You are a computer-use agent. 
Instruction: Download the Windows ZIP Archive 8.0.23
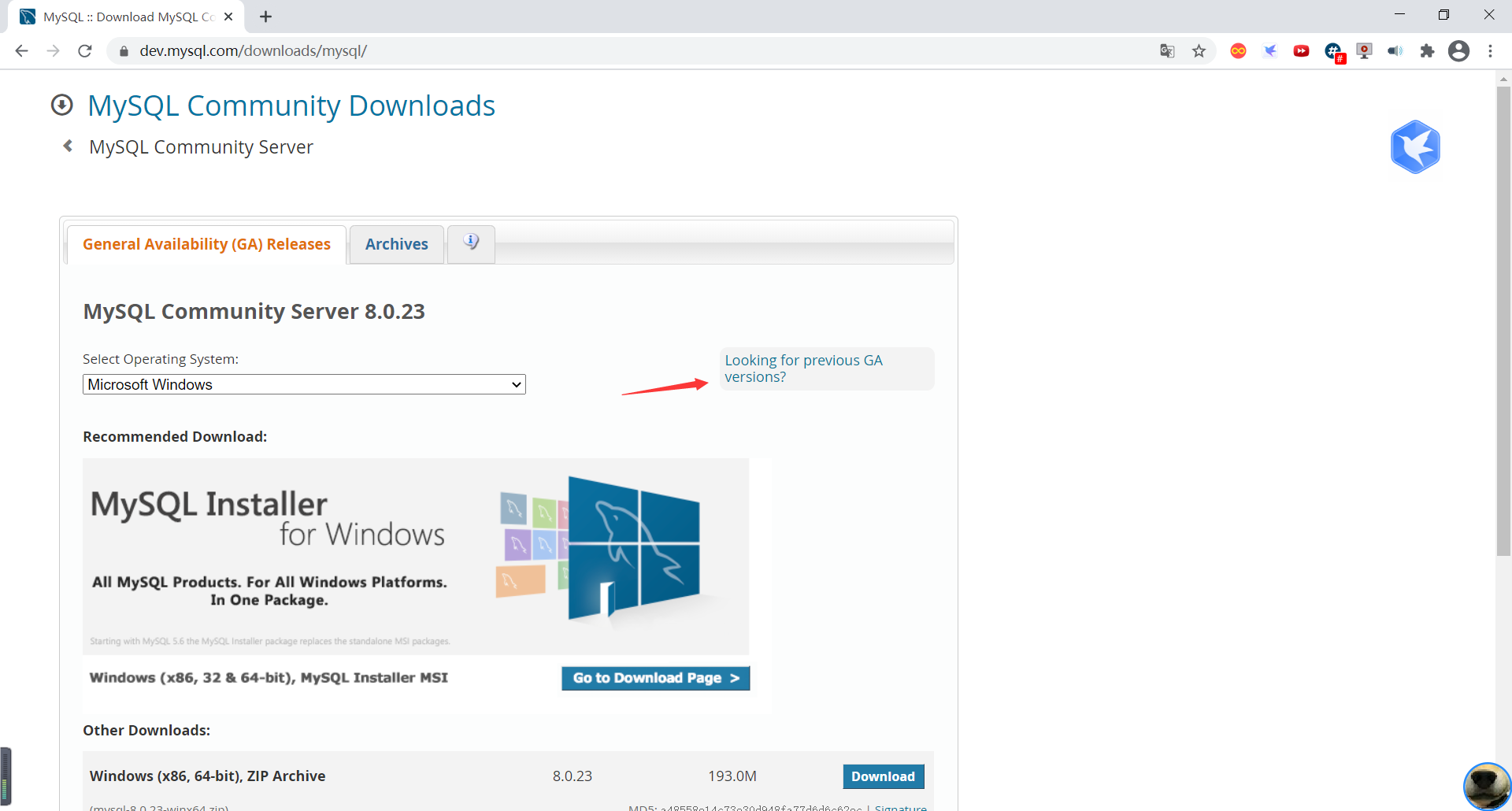click(883, 776)
